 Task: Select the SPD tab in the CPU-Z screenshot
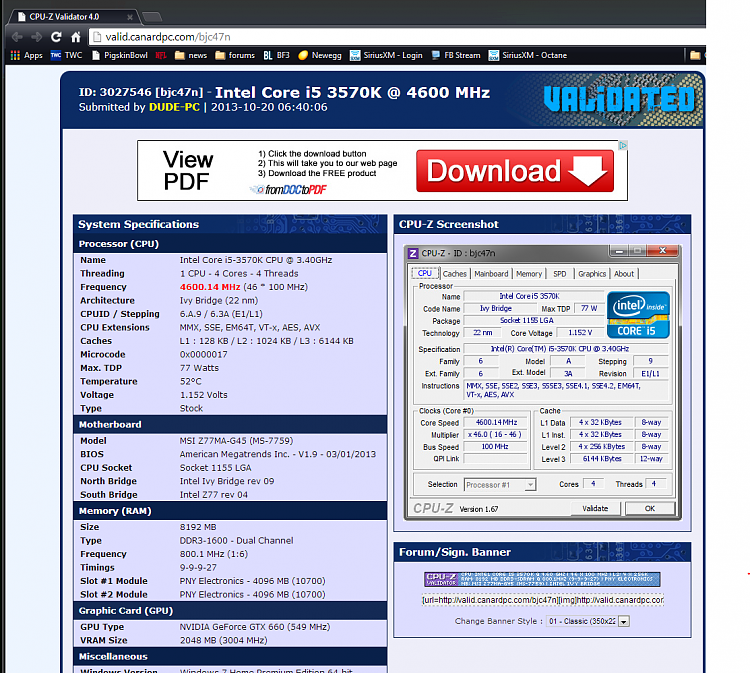click(x=560, y=274)
